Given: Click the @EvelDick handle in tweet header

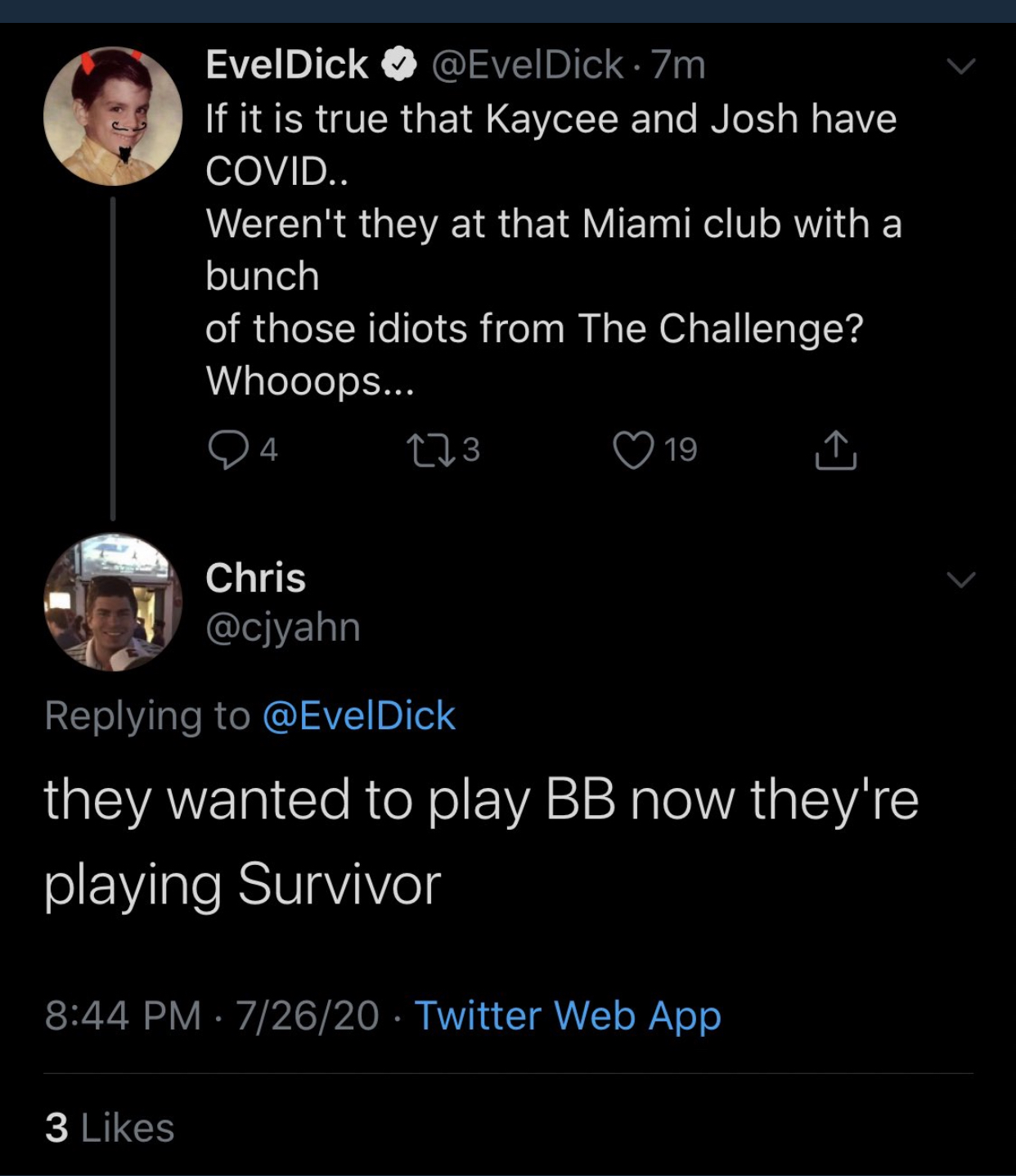Looking at the screenshot, I should (x=527, y=65).
